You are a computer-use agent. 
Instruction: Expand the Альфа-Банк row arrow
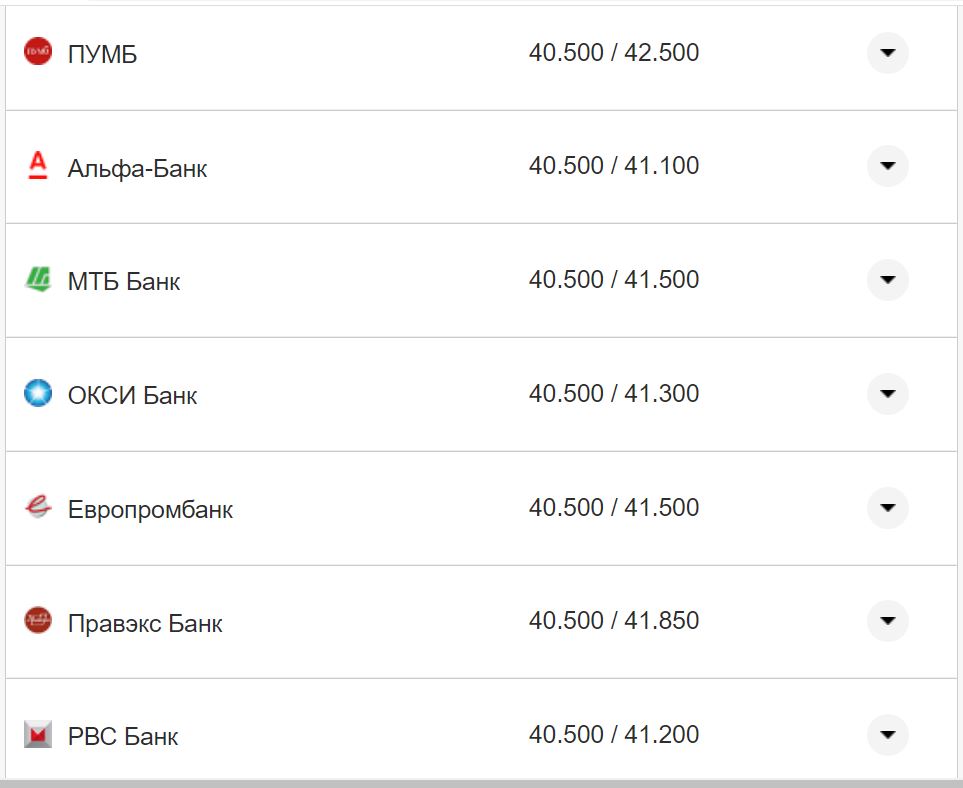[x=887, y=166]
